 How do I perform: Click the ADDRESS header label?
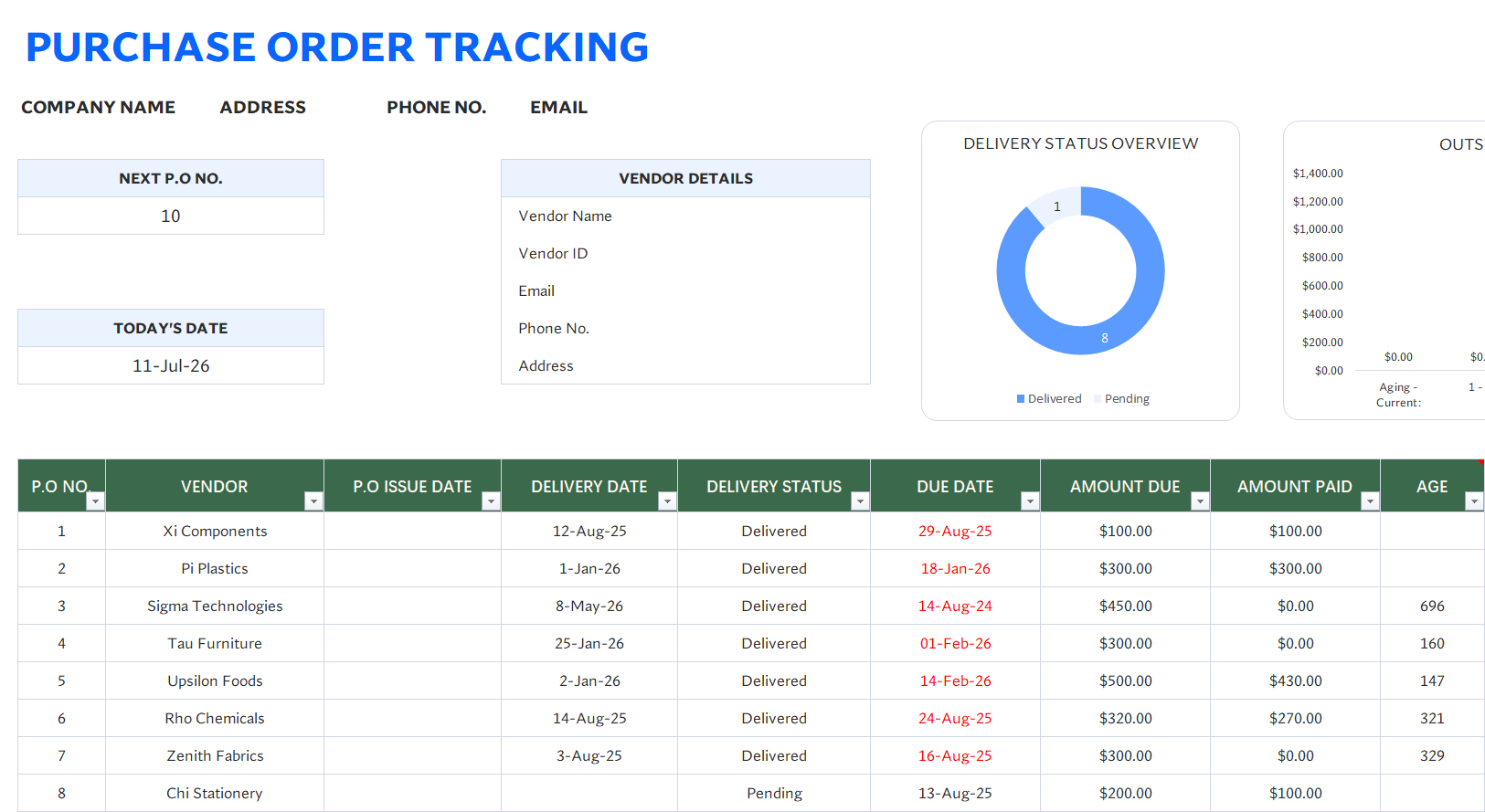(263, 108)
